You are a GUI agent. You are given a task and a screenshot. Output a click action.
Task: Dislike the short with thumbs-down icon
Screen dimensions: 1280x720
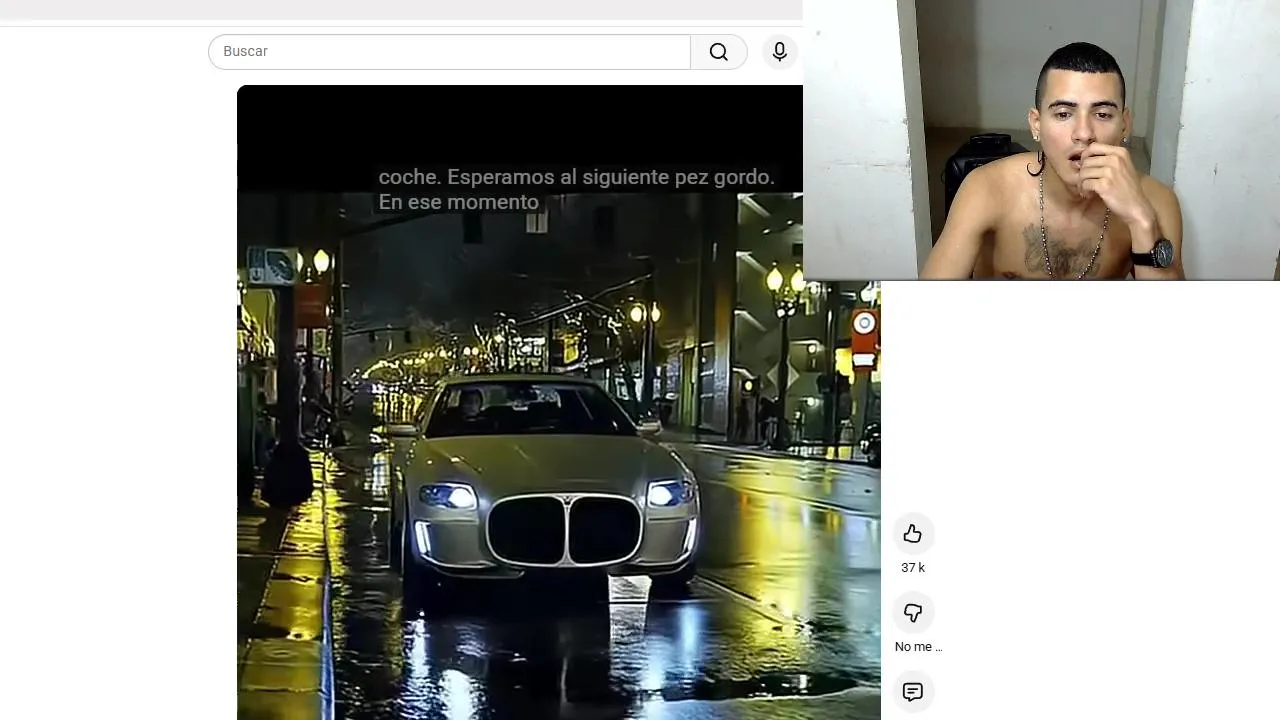click(x=913, y=613)
